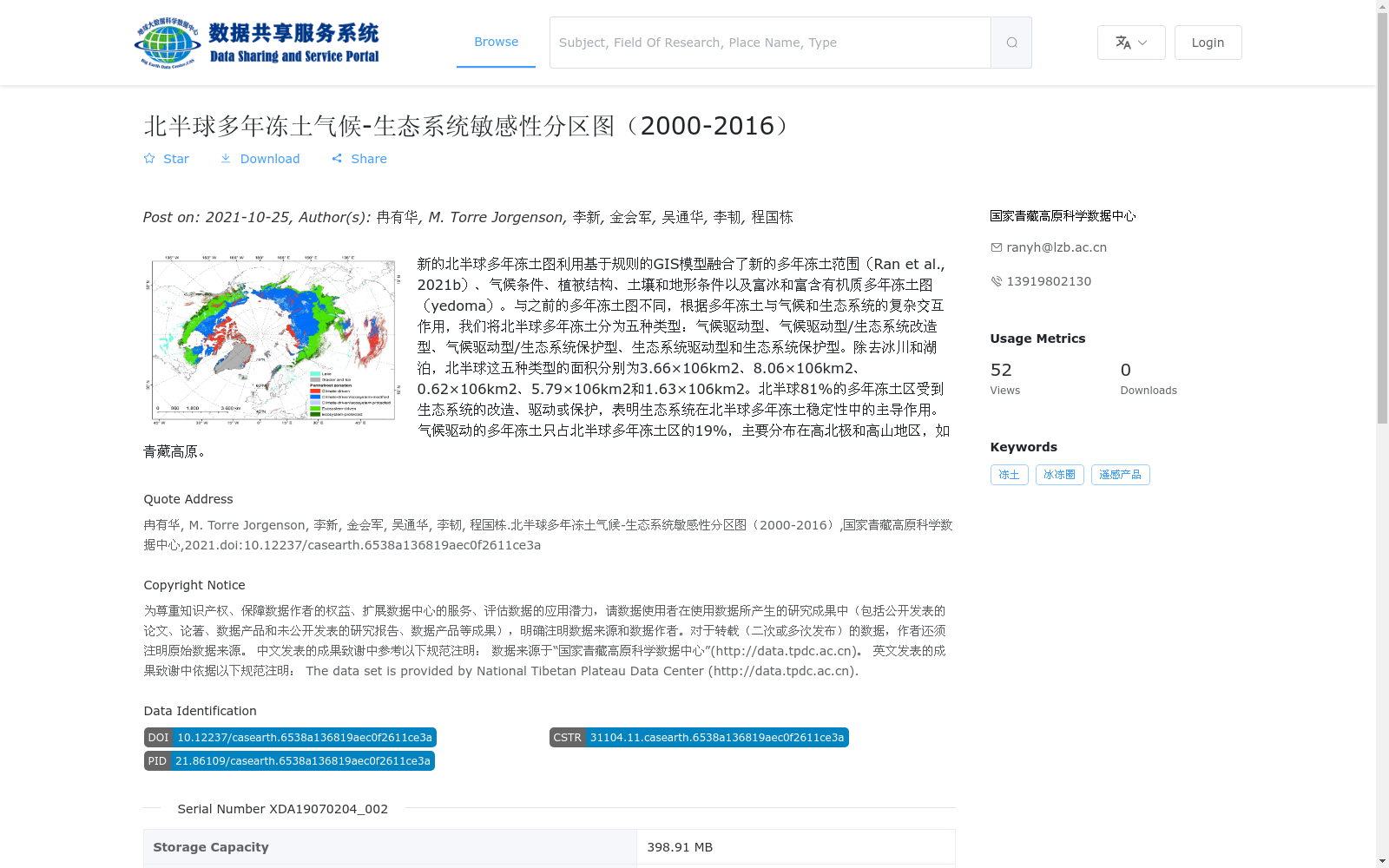Screen dimensions: 1389x868
Task: Click the 国家青藏高原科学数据中心 organization name
Action: click(1063, 216)
